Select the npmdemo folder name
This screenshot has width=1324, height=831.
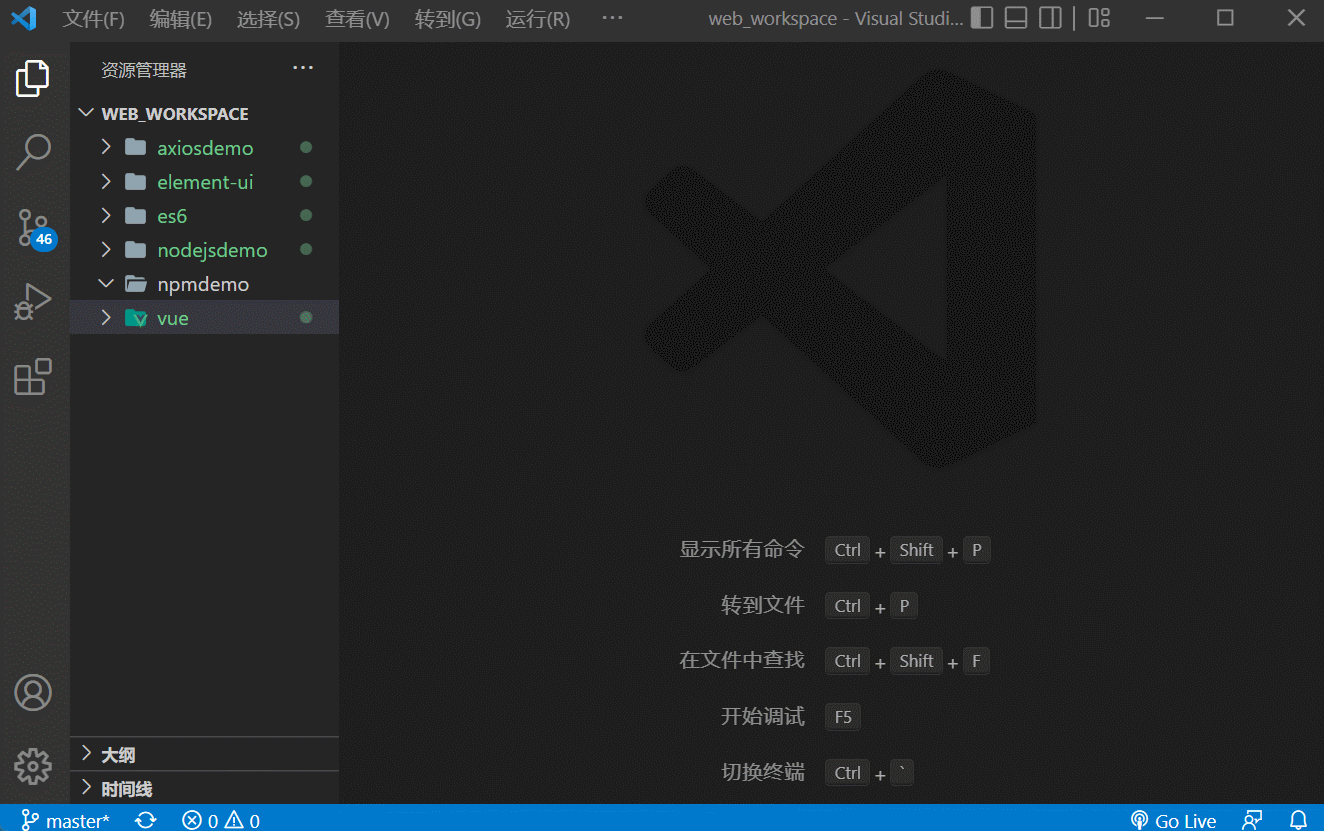click(203, 284)
